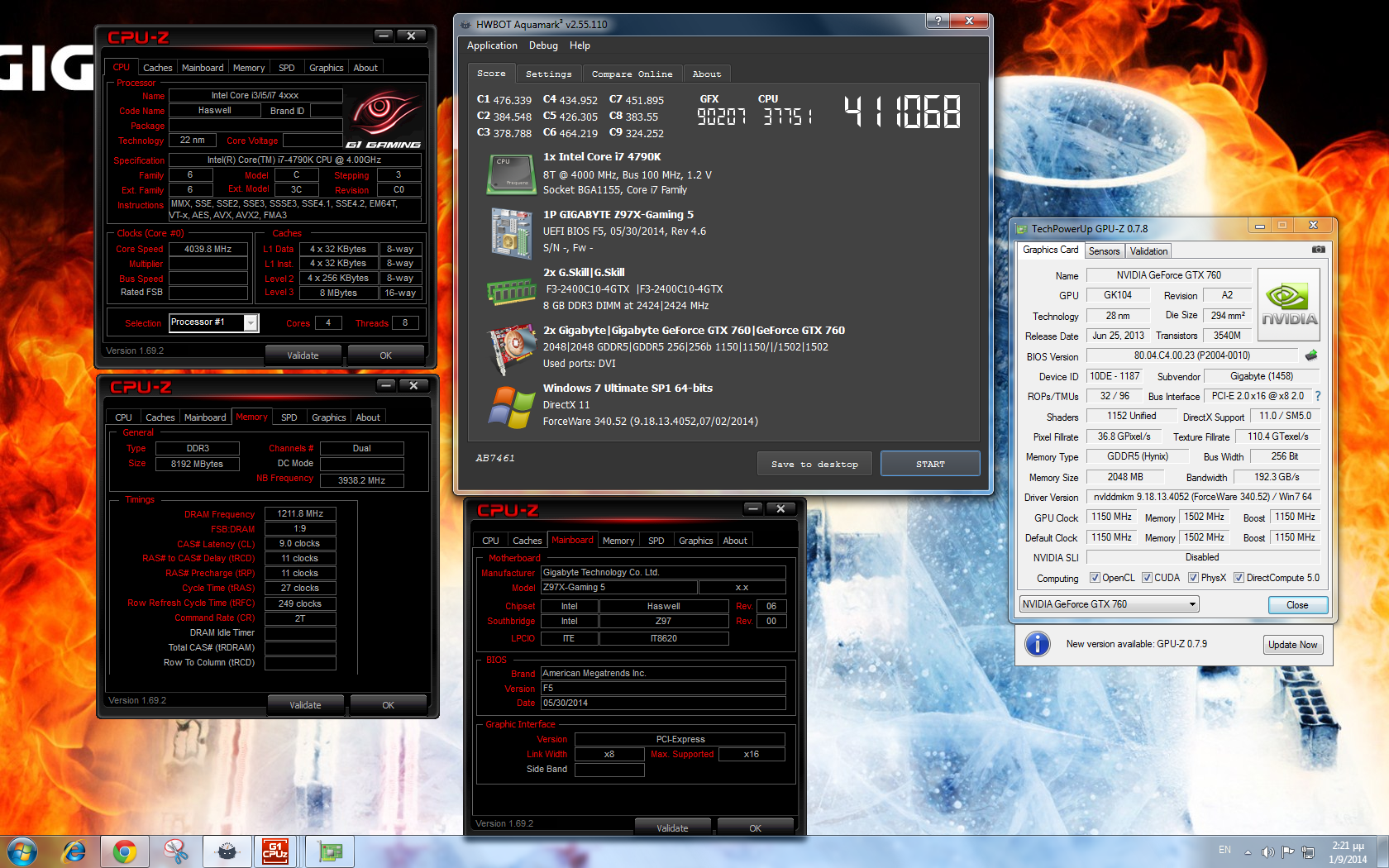Click OK in memory CPU-Z window

[388, 705]
